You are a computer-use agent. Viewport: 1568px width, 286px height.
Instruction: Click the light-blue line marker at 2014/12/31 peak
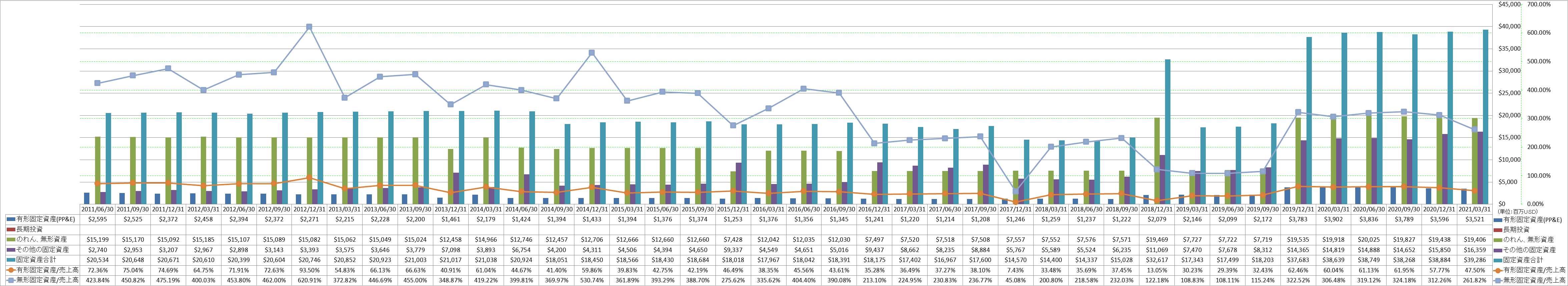point(592,53)
